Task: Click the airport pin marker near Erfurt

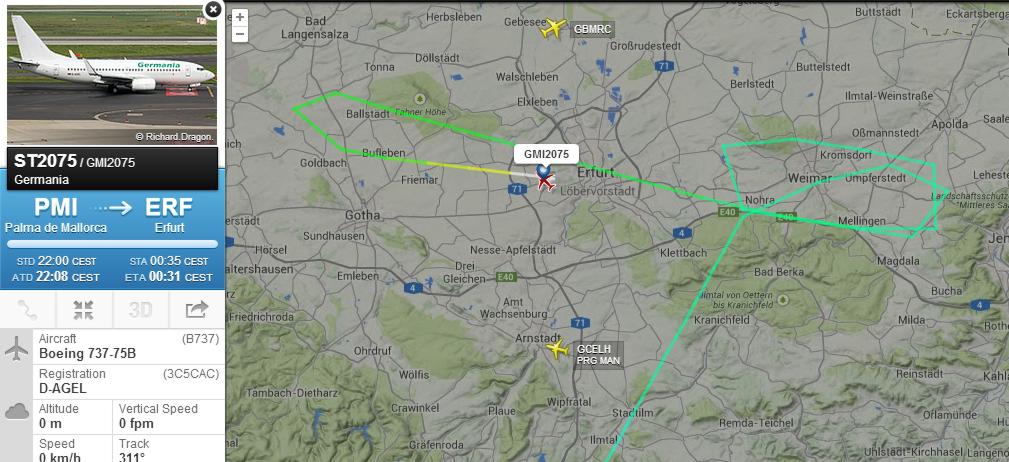Action: pyautogui.click(x=544, y=171)
